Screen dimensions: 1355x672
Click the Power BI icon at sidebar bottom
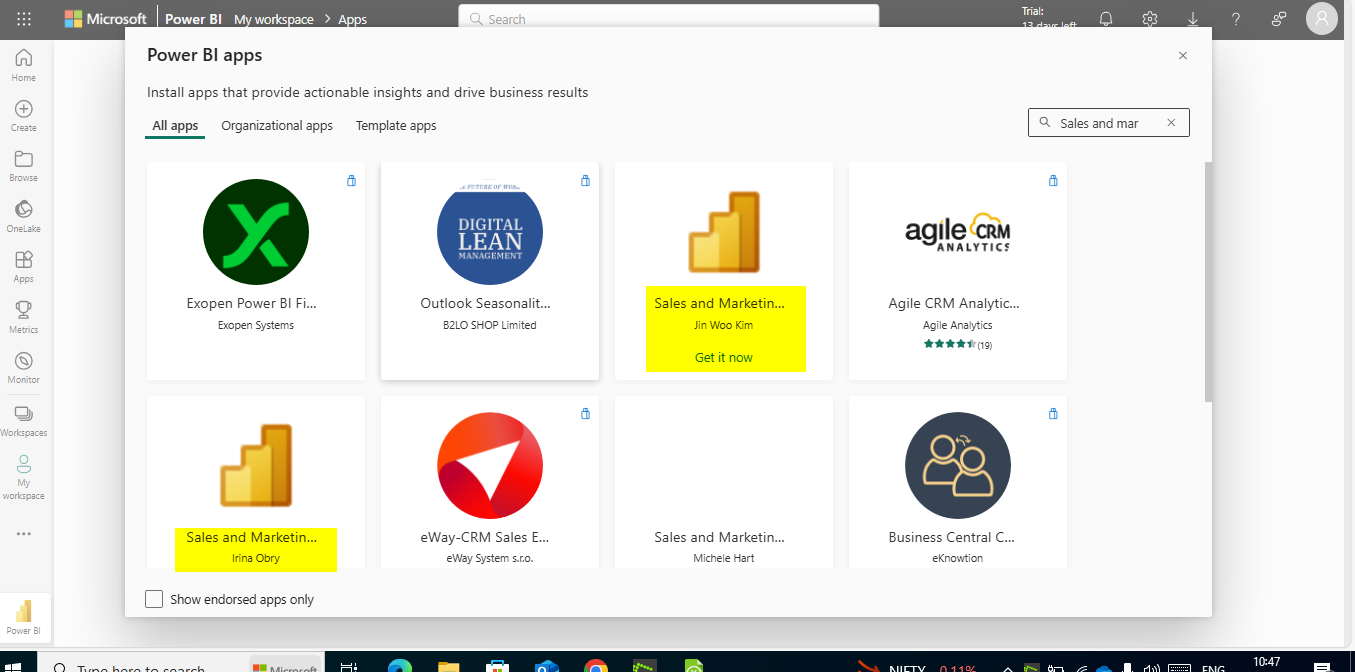click(24, 617)
